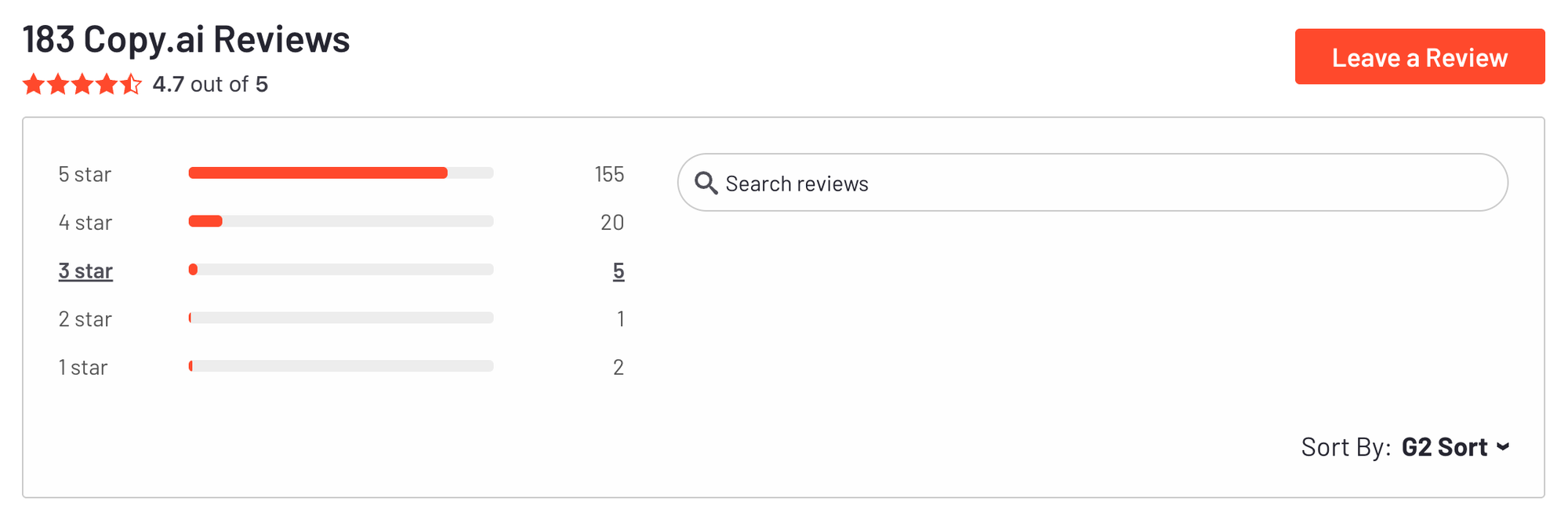Select the underlined 3 star link
The width and height of the screenshot is (1568, 527).
coord(85,271)
